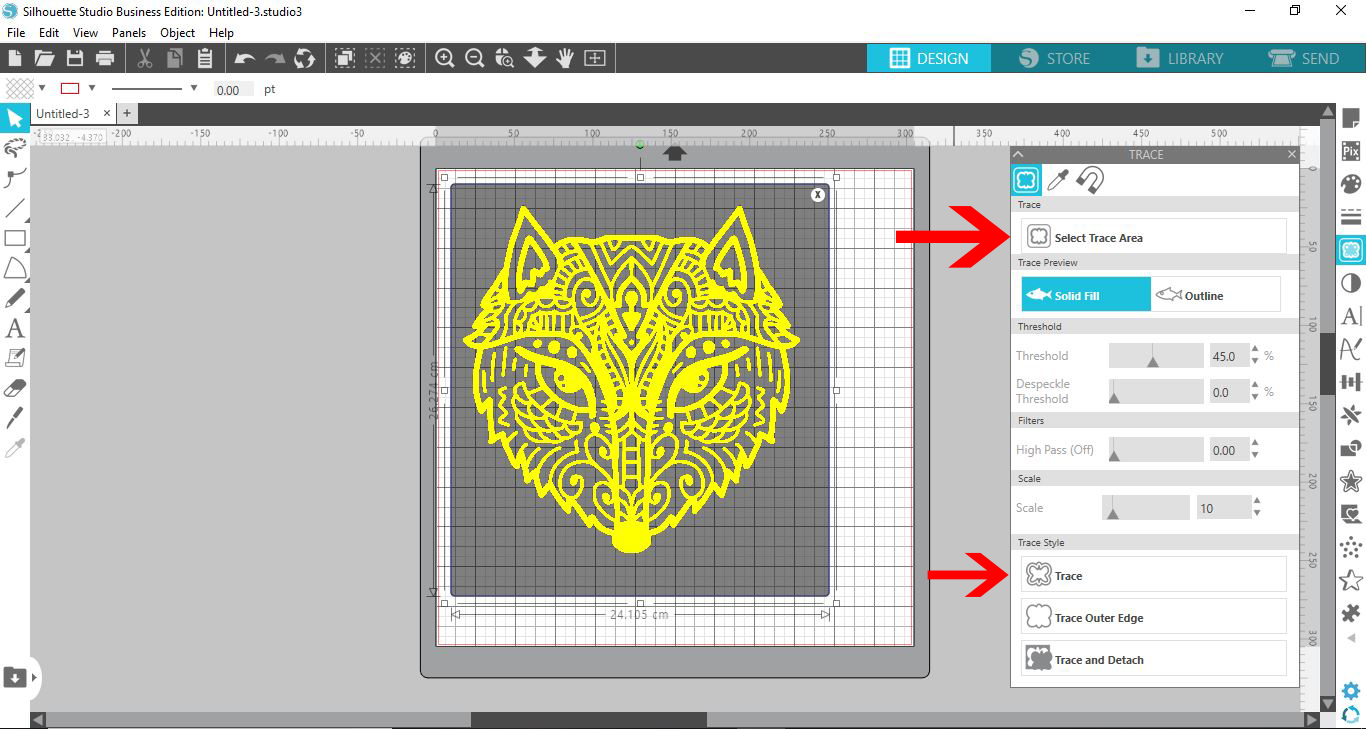The height and width of the screenshot is (729, 1366).
Task: Open the Panels menu
Action: click(129, 33)
